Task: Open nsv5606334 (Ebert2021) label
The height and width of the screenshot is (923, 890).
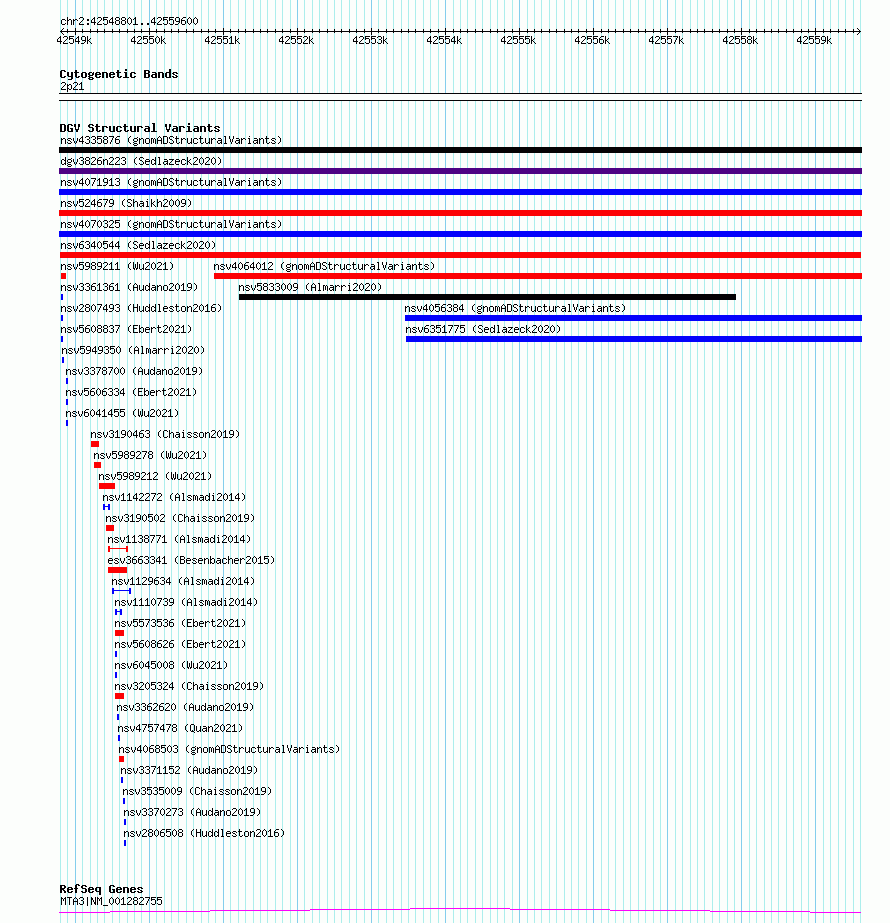Action: pos(131,392)
